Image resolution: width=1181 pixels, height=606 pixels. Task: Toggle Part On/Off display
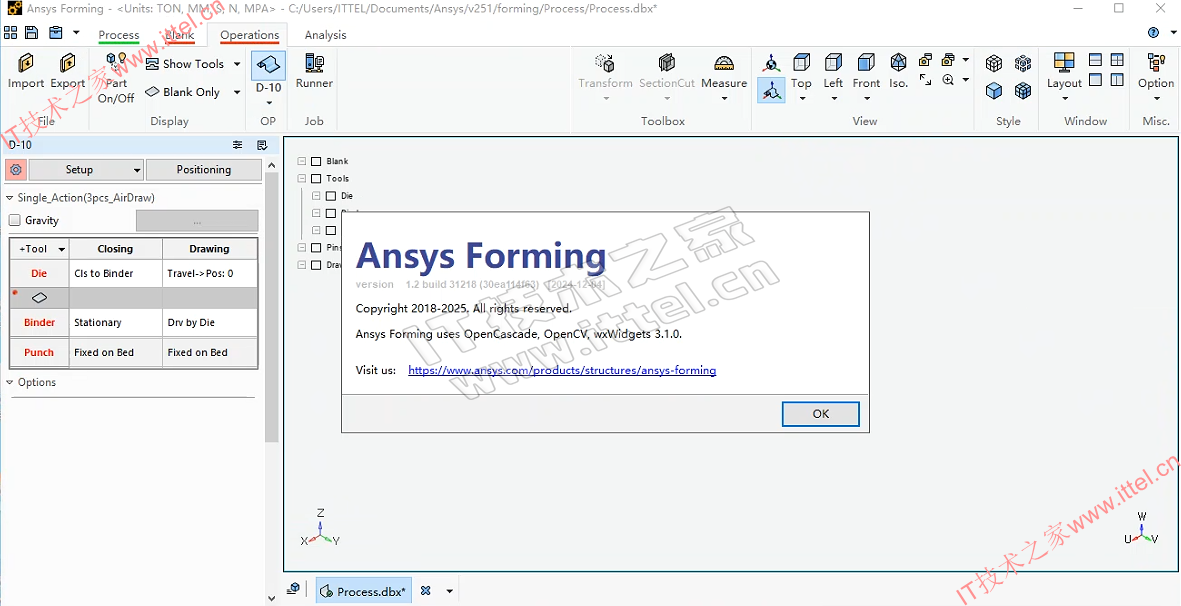pyautogui.click(x=116, y=78)
